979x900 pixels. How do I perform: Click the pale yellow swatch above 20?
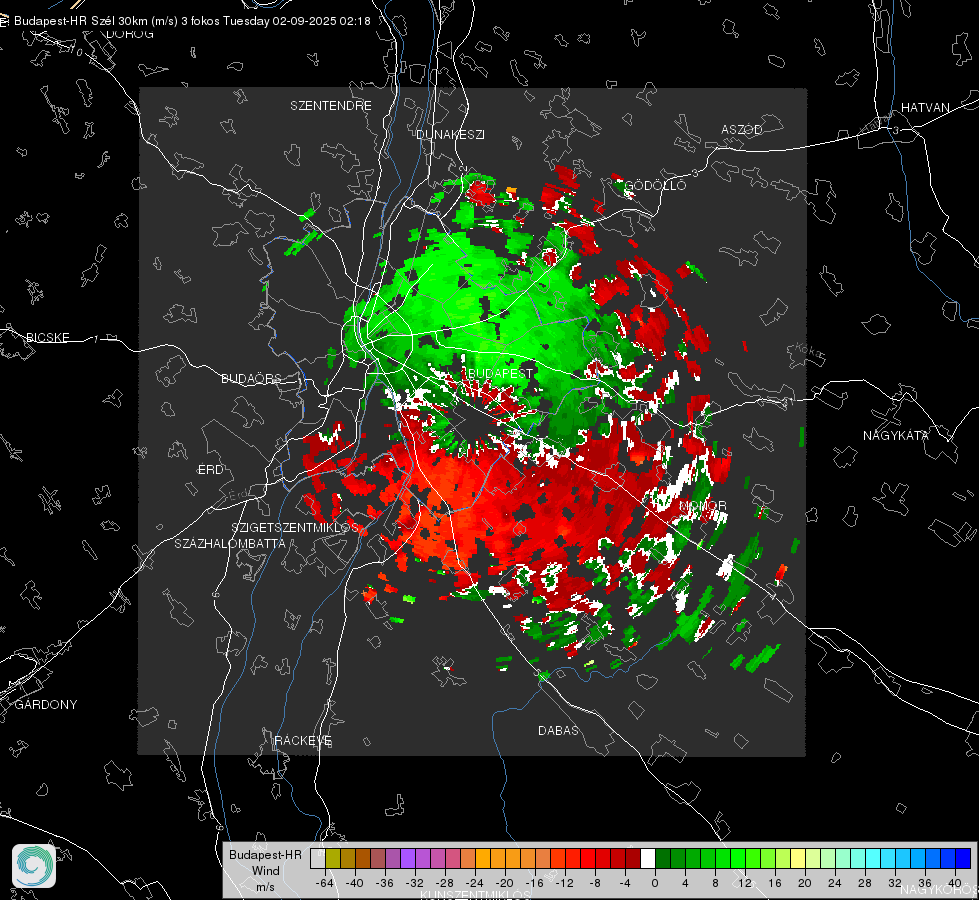point(798,858)
